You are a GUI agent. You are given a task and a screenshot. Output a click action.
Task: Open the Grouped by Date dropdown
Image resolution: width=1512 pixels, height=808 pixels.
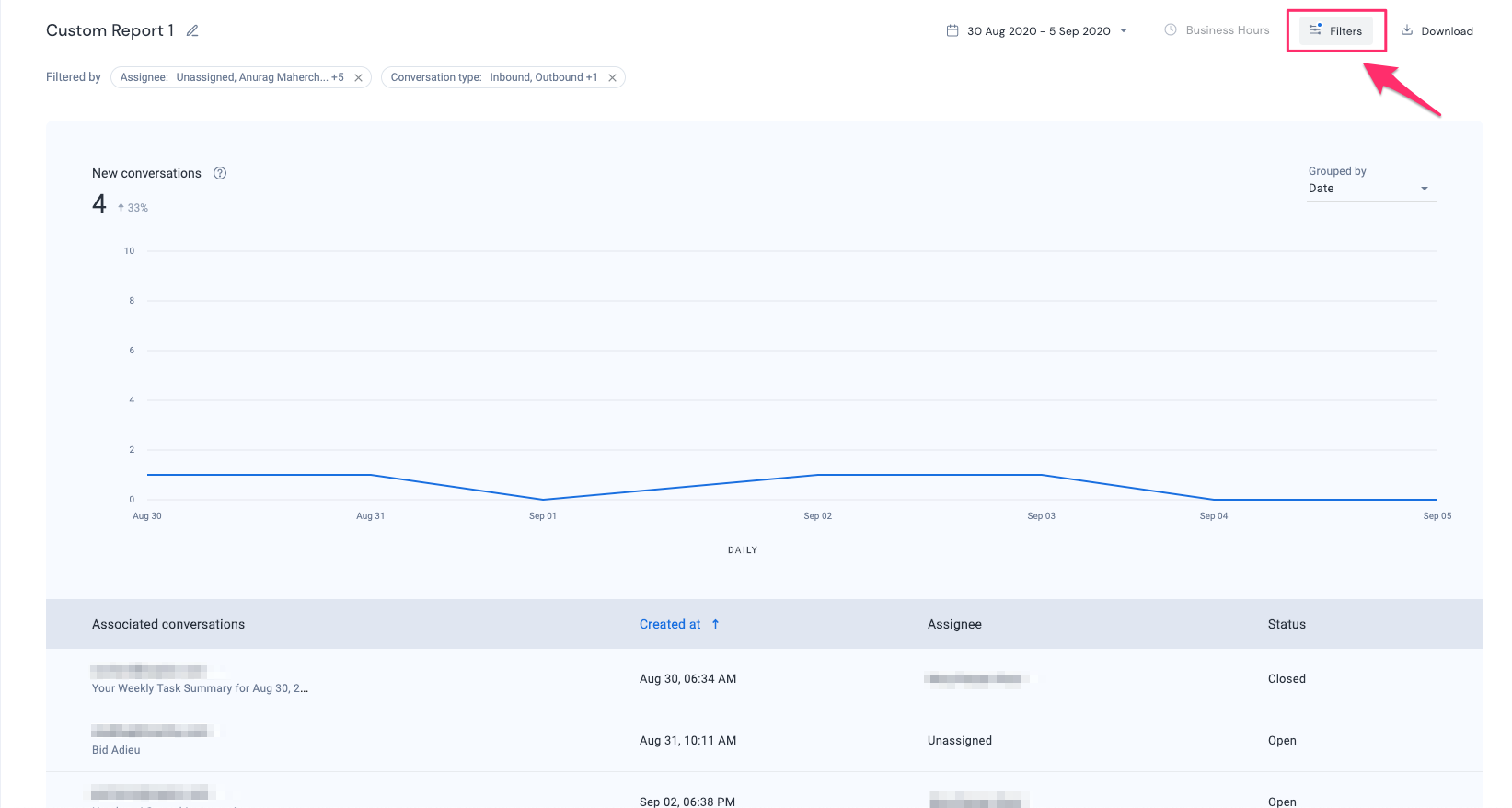1371,189
